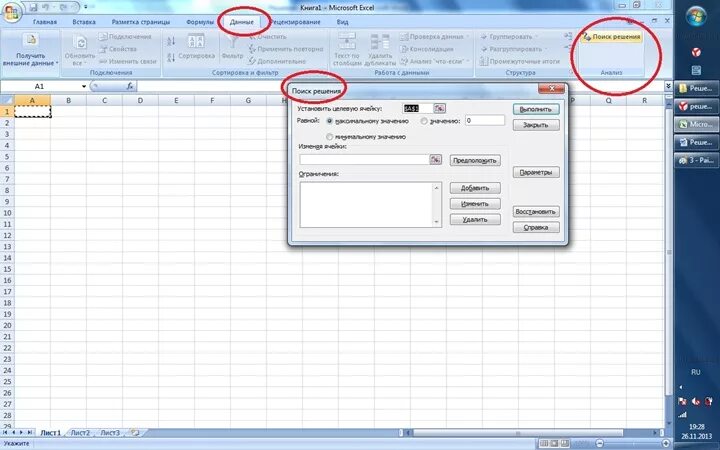
Task: Click zoom in plus button
Action: [666, 444]
